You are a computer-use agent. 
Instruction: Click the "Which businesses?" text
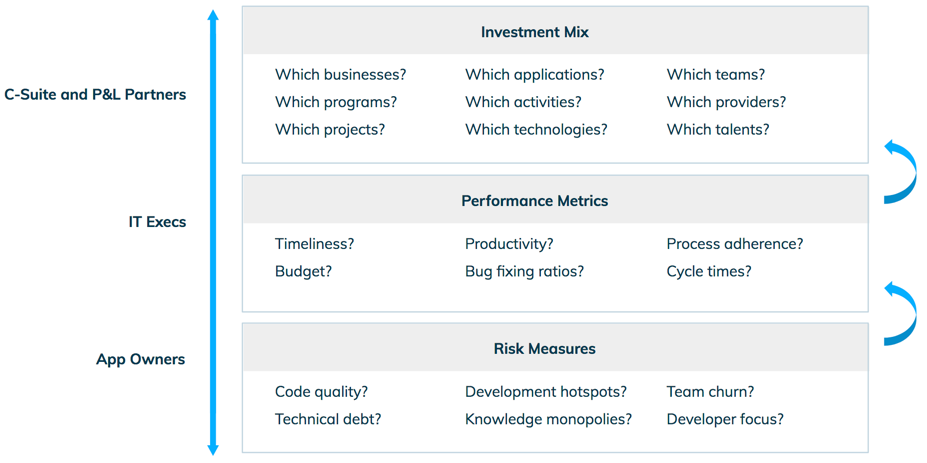[x=340, y=75]
